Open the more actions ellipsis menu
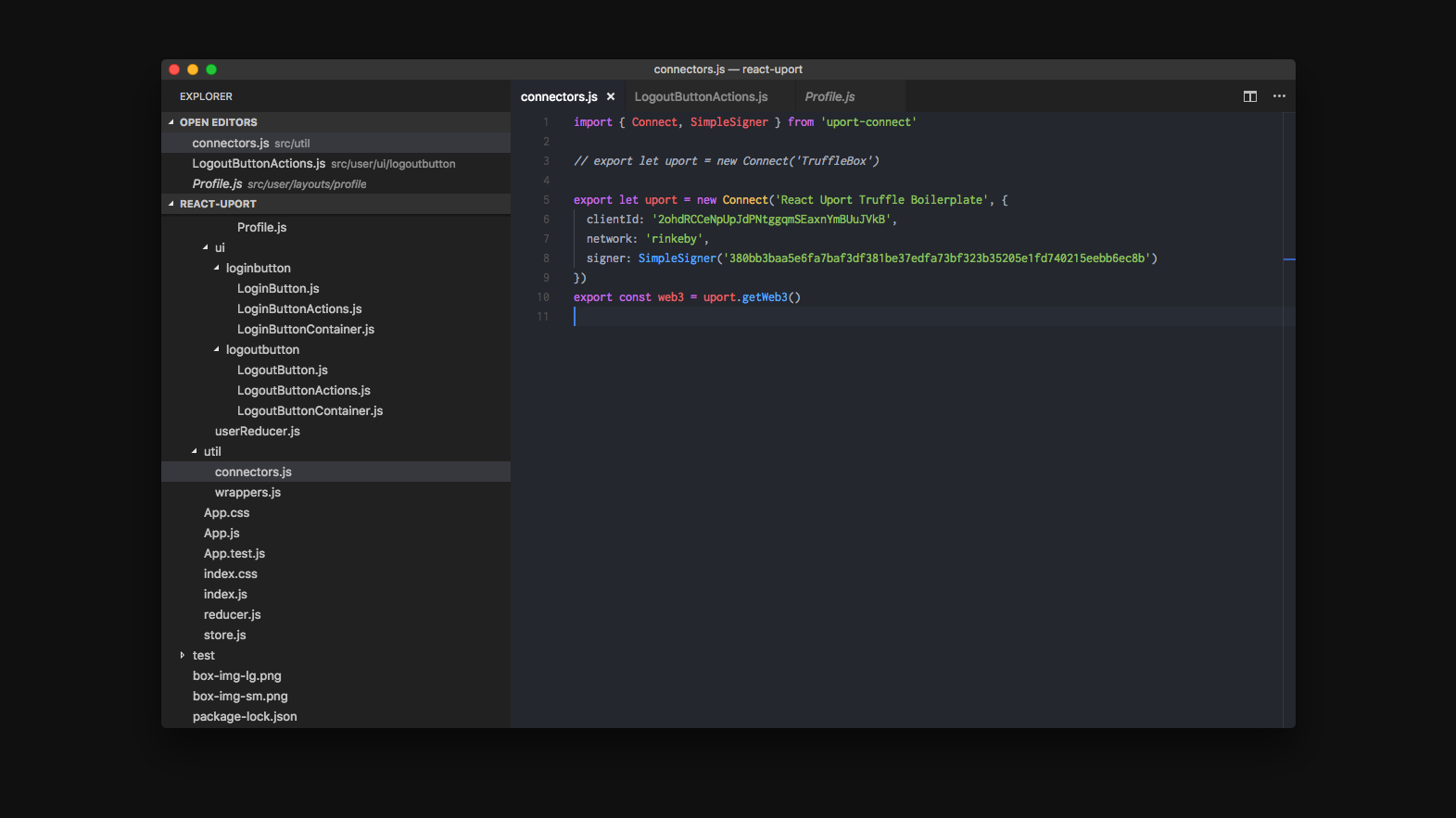Viewport: 1456px width, 818px height. [x=1279, y=96]
